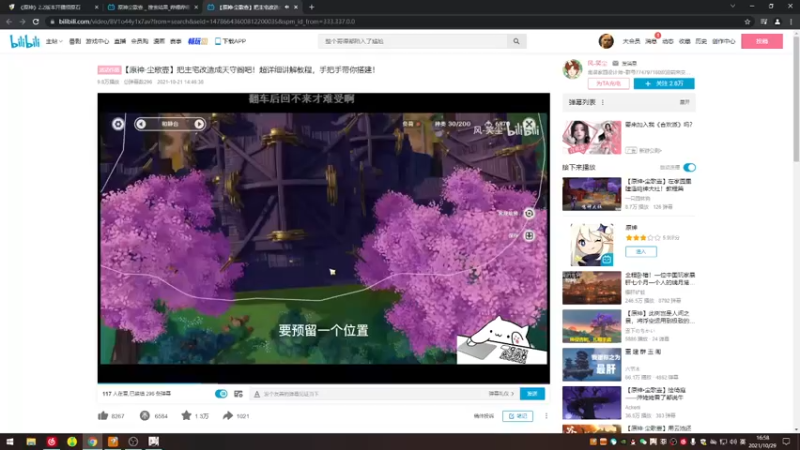Screen dimensions: 800x450
Task: Toggle the 自动连播 autoplay switch
Action: 689,167
